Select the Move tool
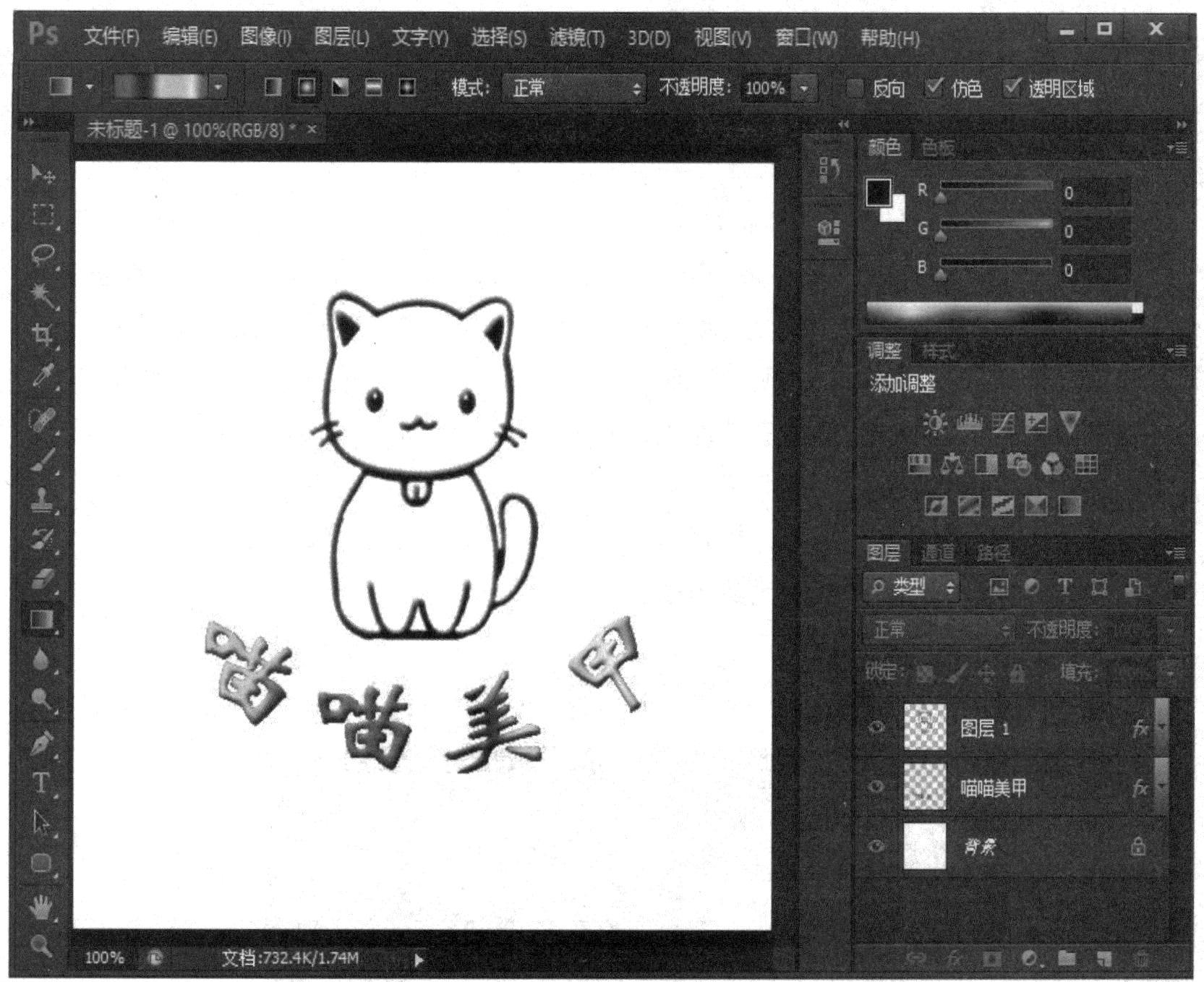1204x982 pixels. (x=43, y=174)
